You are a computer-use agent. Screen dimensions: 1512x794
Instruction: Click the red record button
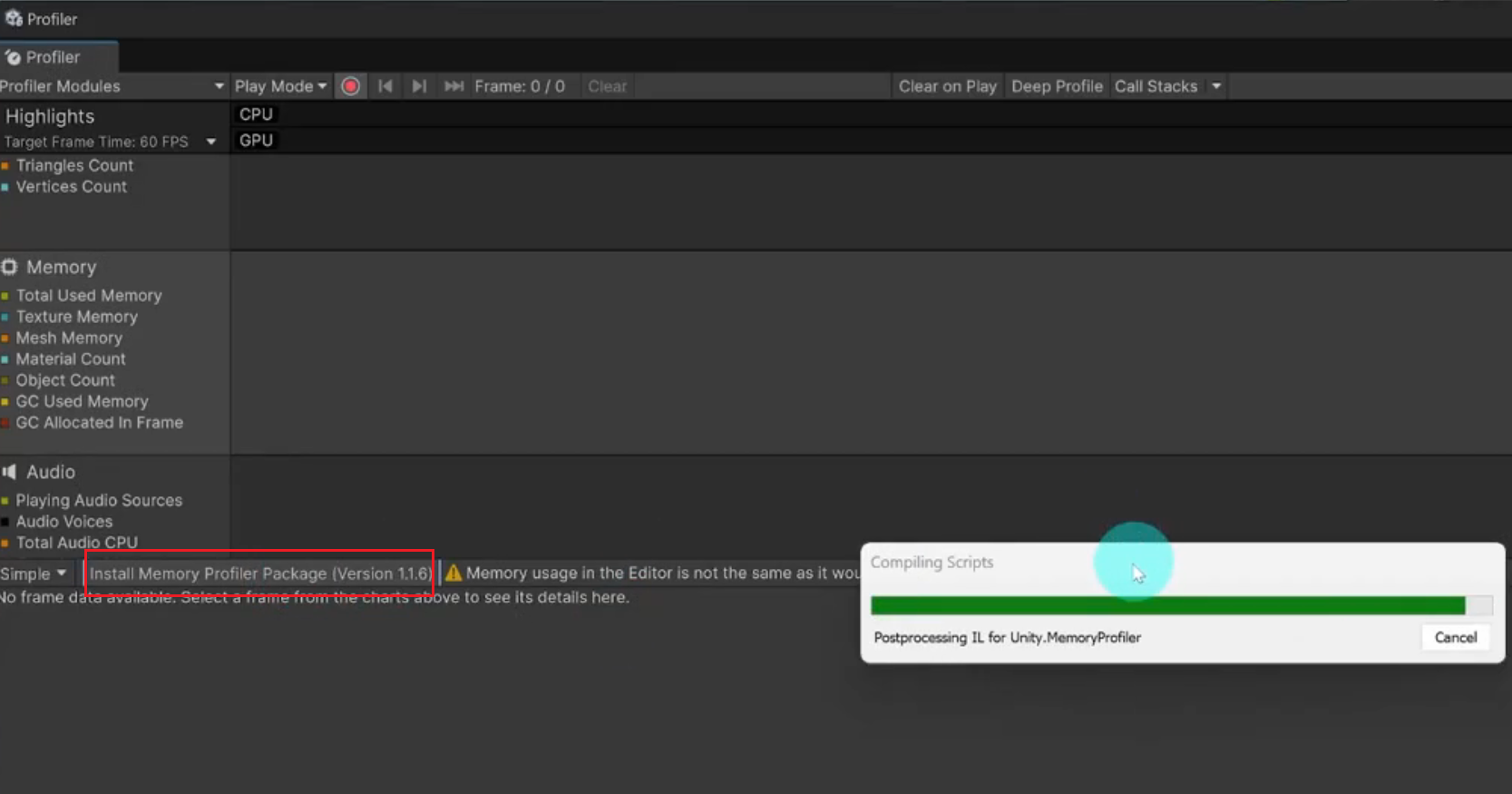[350, 86]
